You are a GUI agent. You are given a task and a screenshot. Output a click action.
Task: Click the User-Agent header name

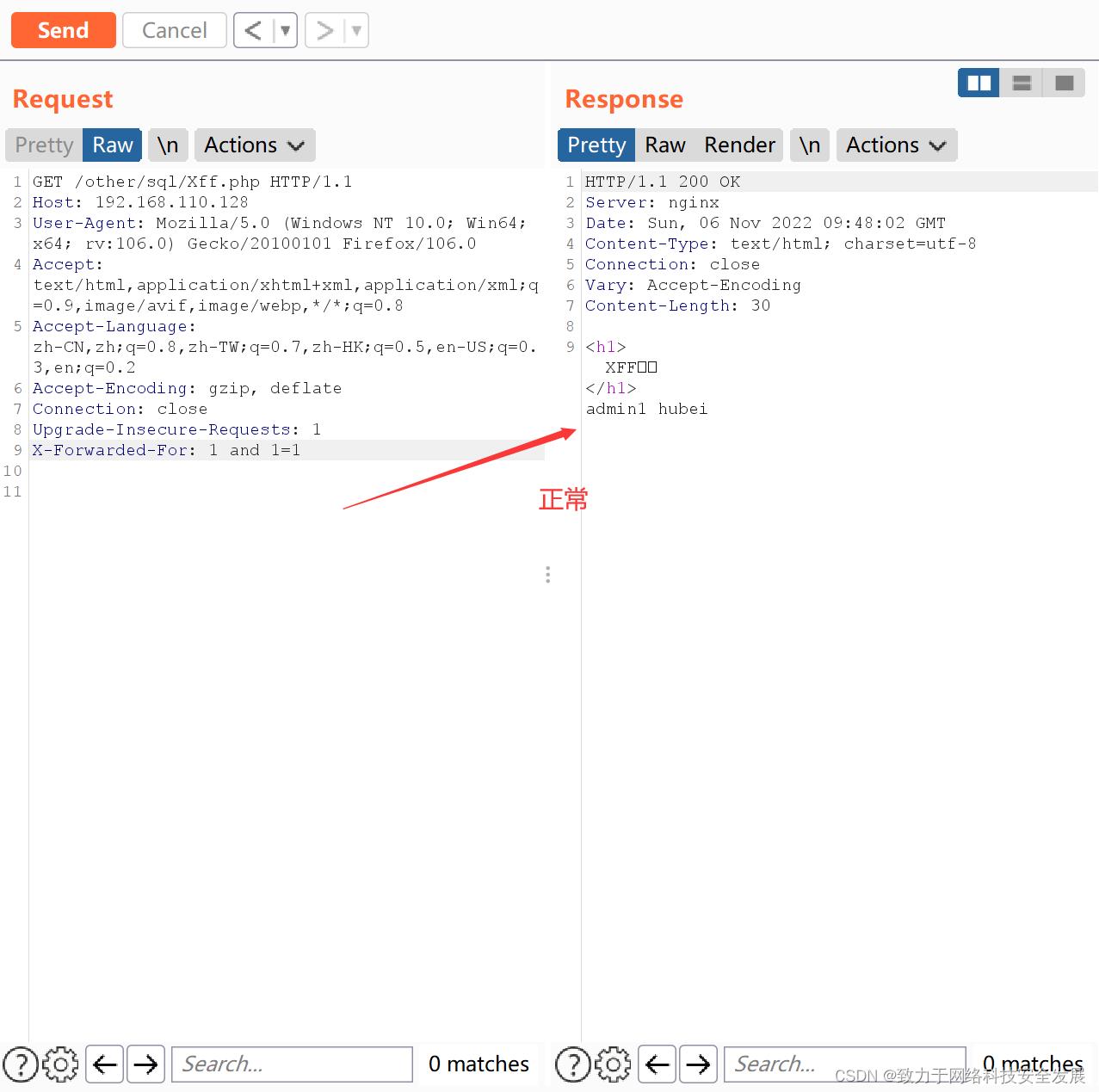[x=84, y=223]
